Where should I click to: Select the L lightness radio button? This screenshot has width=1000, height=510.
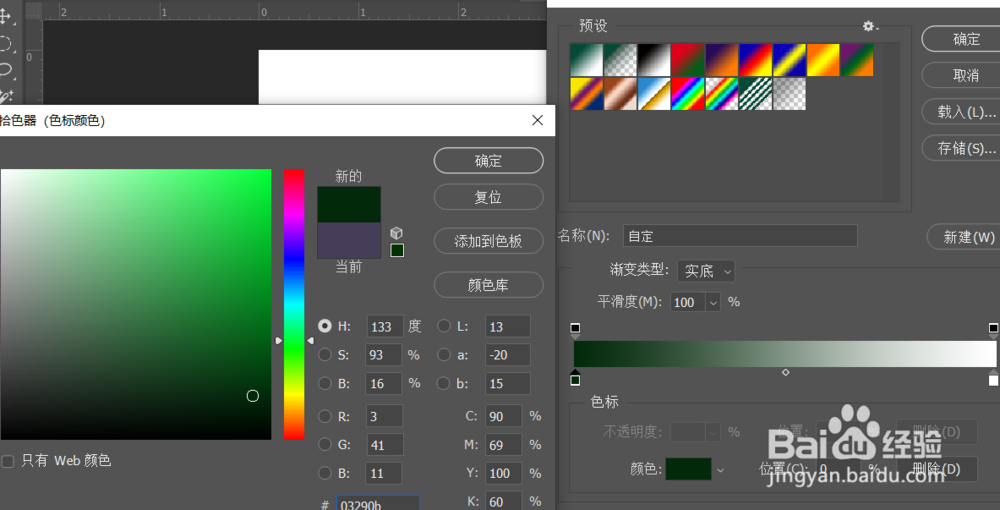coord(444,326)
